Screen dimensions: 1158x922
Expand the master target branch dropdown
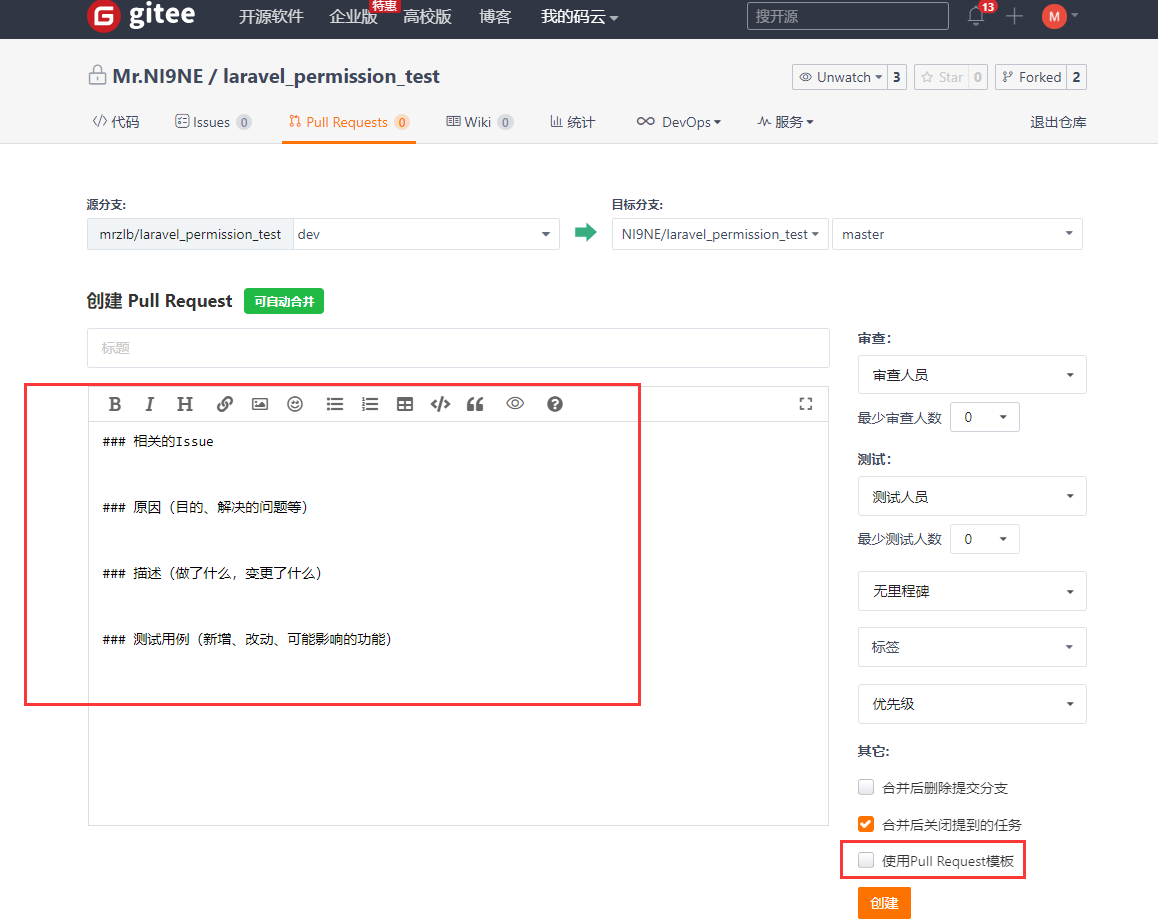[x=957, y=234]
